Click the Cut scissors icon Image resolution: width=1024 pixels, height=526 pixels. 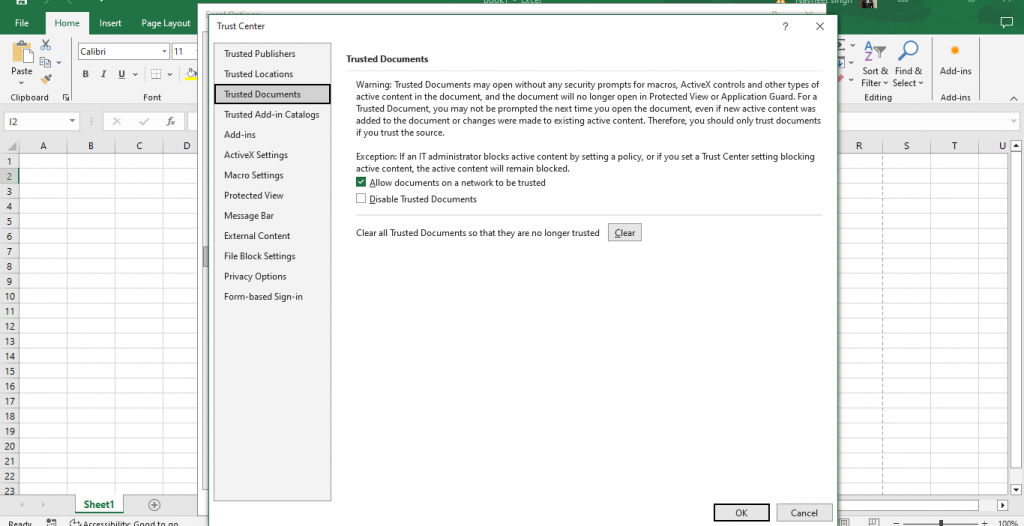46,45
